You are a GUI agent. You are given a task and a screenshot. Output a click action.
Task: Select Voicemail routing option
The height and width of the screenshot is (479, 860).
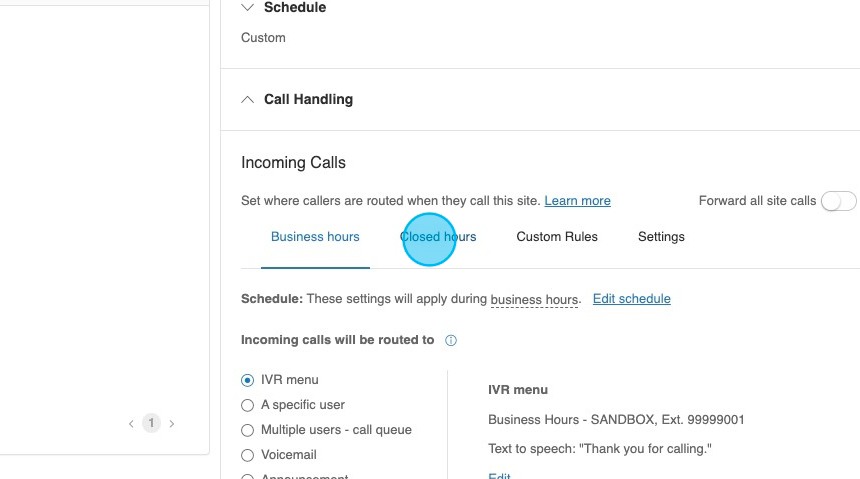point(248,455)
